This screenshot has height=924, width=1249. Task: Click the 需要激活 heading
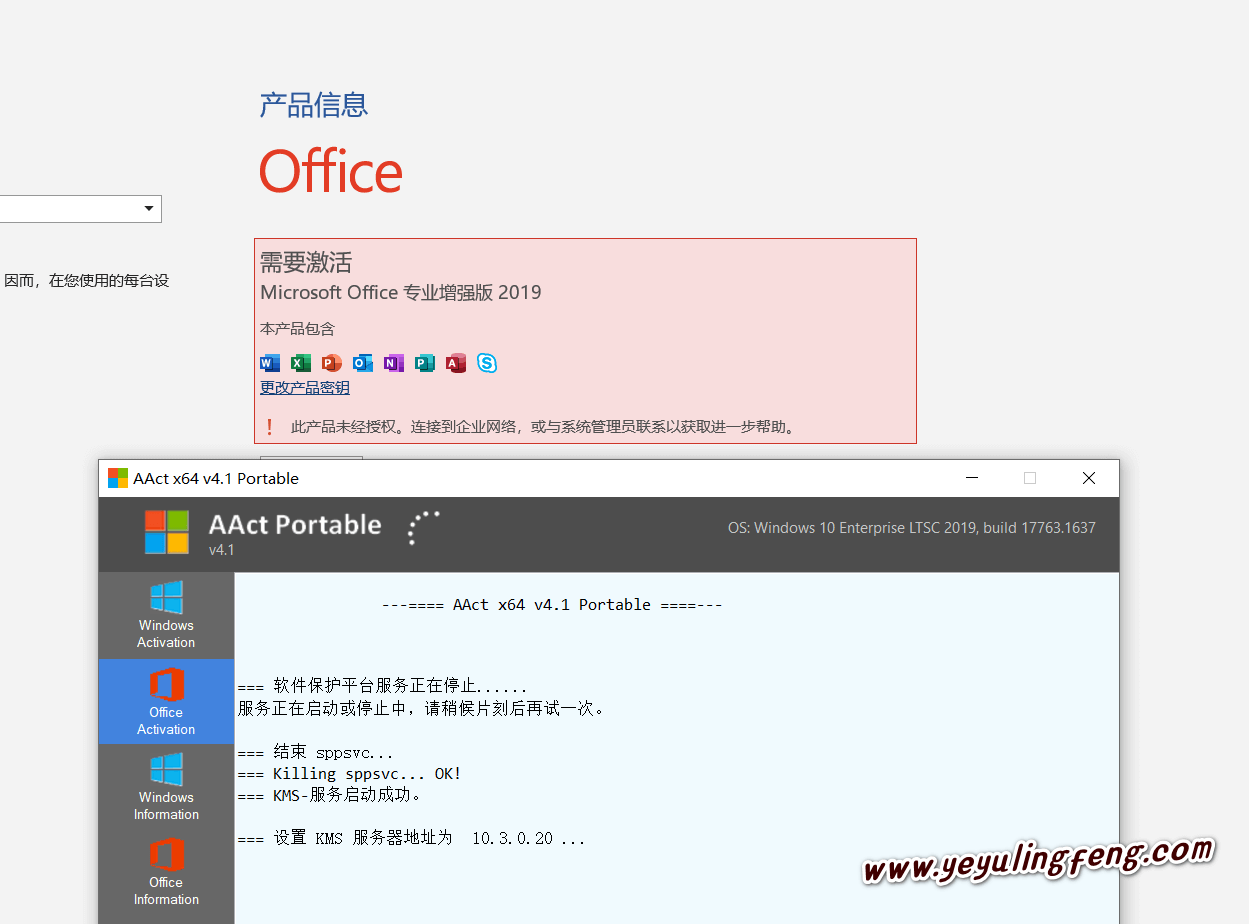tap(306, 262)
